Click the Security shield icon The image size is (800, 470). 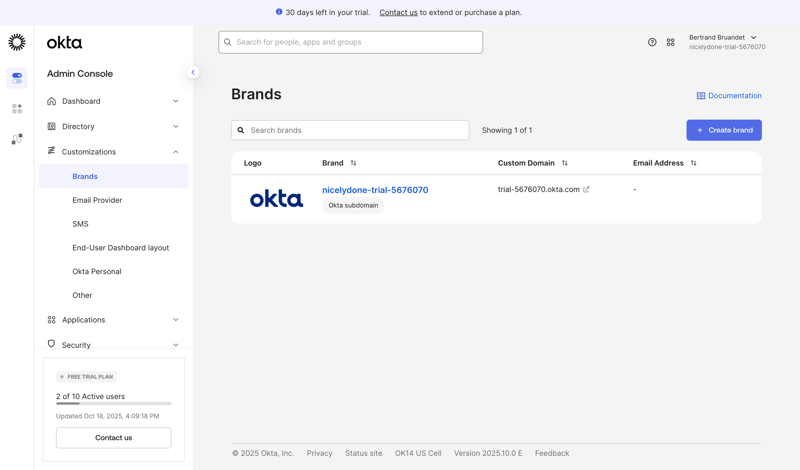tap(51, 344)
